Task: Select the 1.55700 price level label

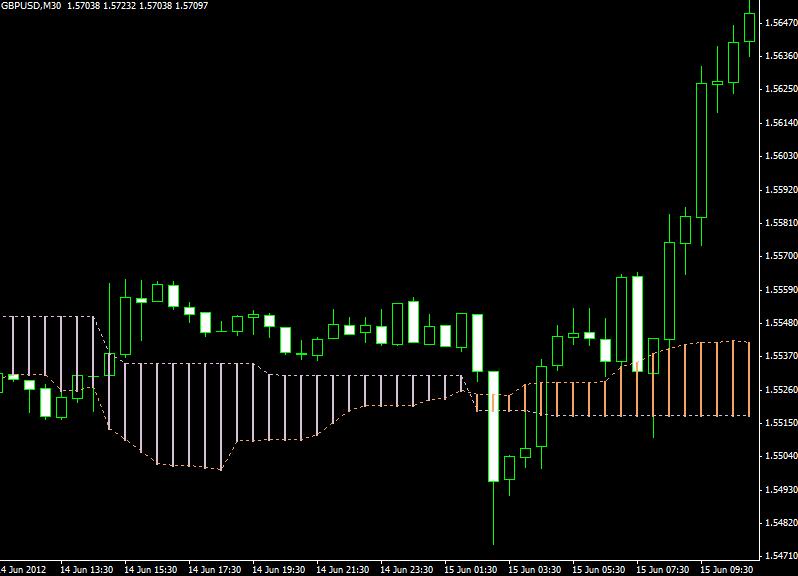Action: pos(781,256)
